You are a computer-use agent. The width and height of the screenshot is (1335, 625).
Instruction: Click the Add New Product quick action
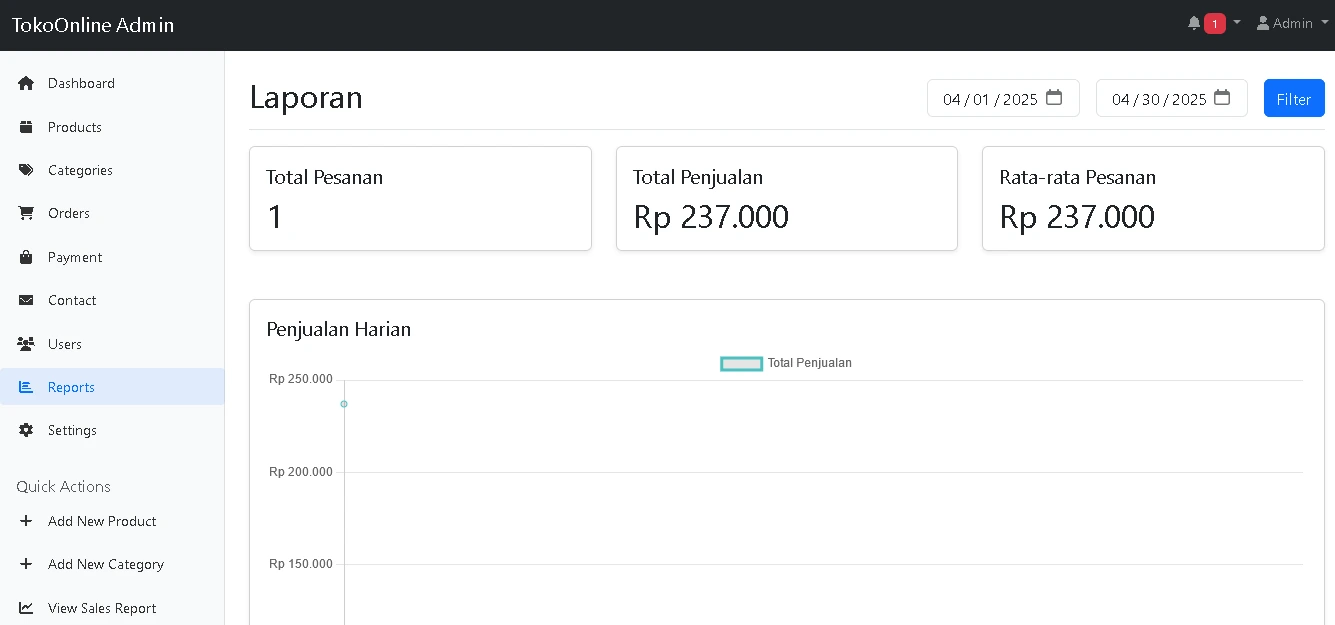tap(112, 521)
